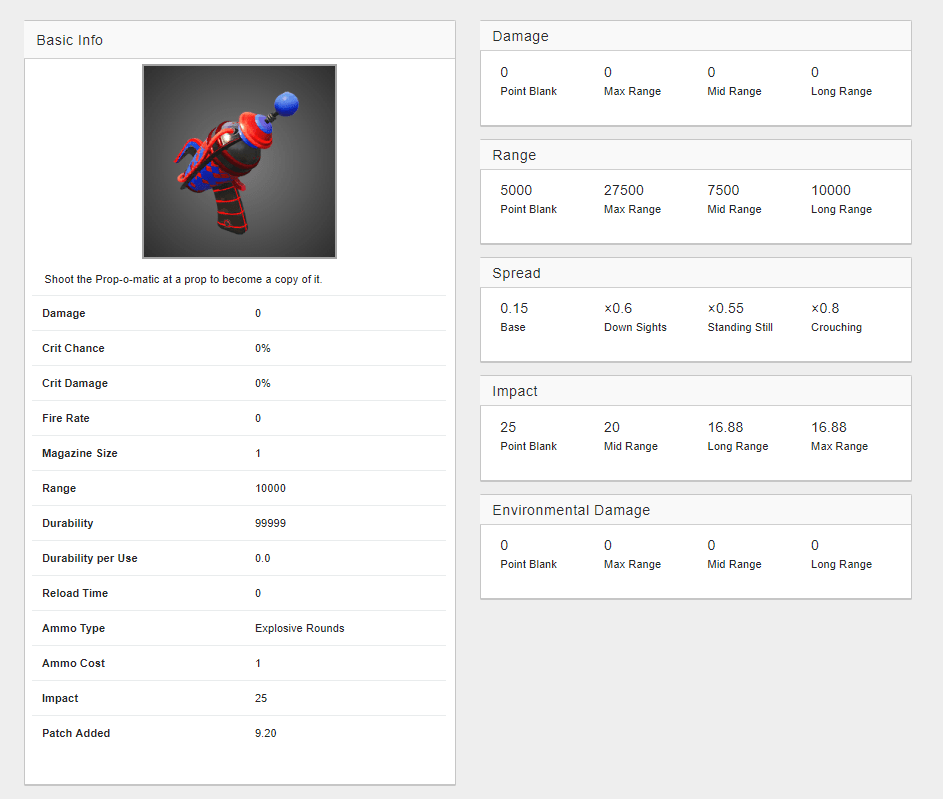943x799 pixels.
Task: Select the Basic Info panel header
Action: 239,40
